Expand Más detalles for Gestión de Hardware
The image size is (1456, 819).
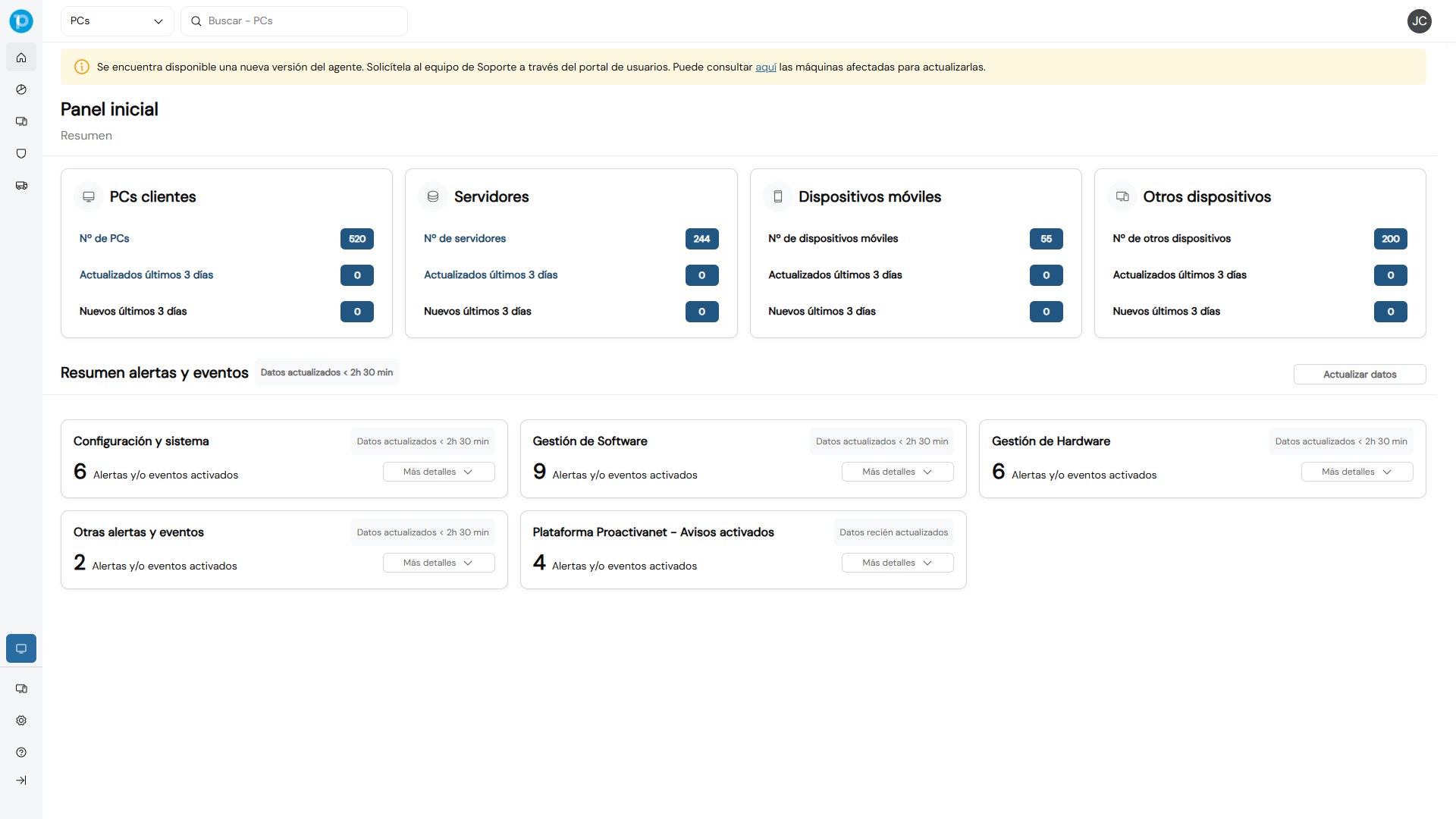(x=1357, y=471)
